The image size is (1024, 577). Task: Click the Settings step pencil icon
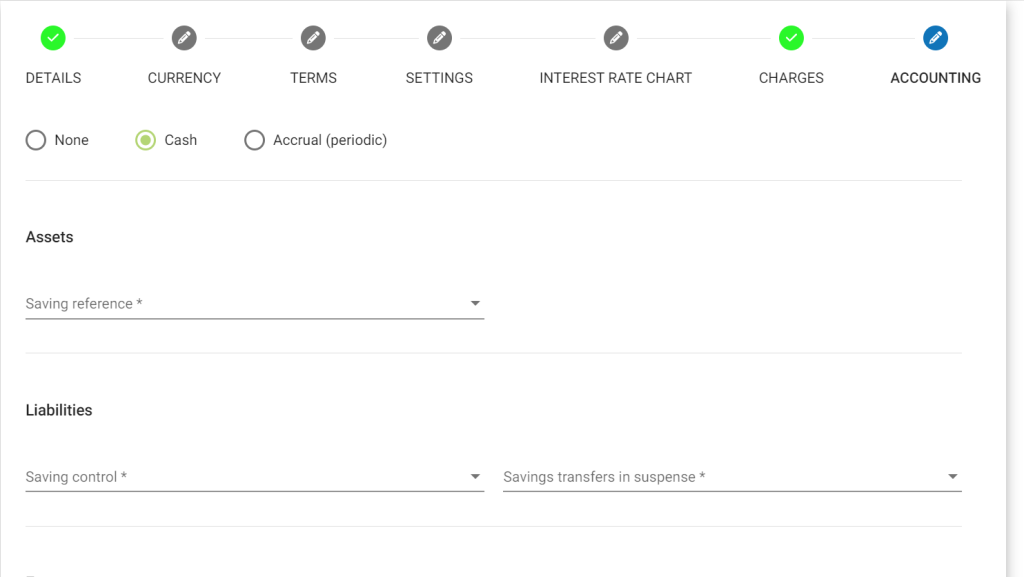click(x=440, y=38)
